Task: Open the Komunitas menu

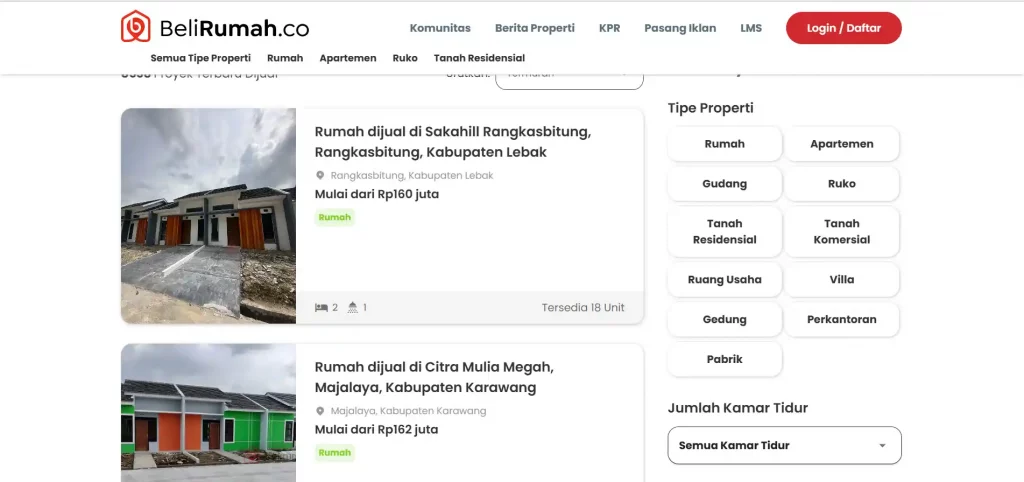Action: pos(440,28)
